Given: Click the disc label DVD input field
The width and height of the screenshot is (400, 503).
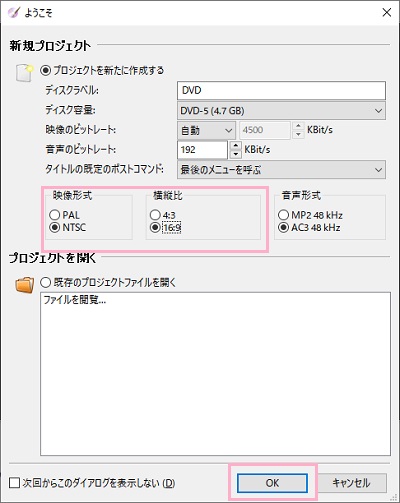Looking at the screenshot, I should [x=281, y=90].
